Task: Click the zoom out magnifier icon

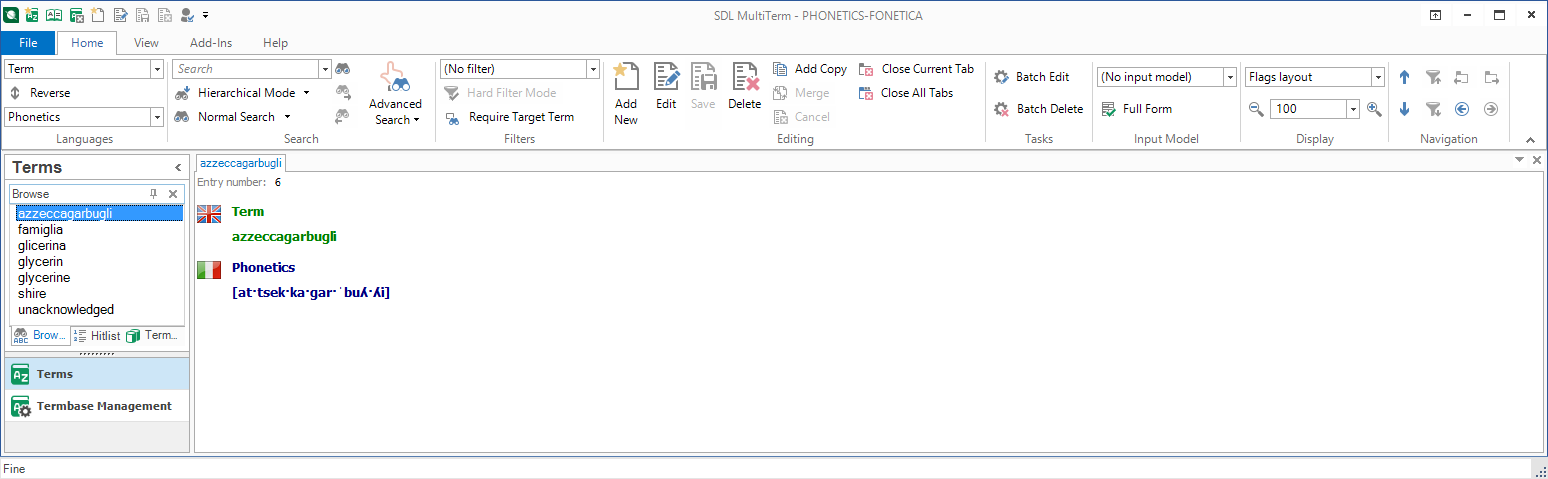Action: (x=1256, y=109)
